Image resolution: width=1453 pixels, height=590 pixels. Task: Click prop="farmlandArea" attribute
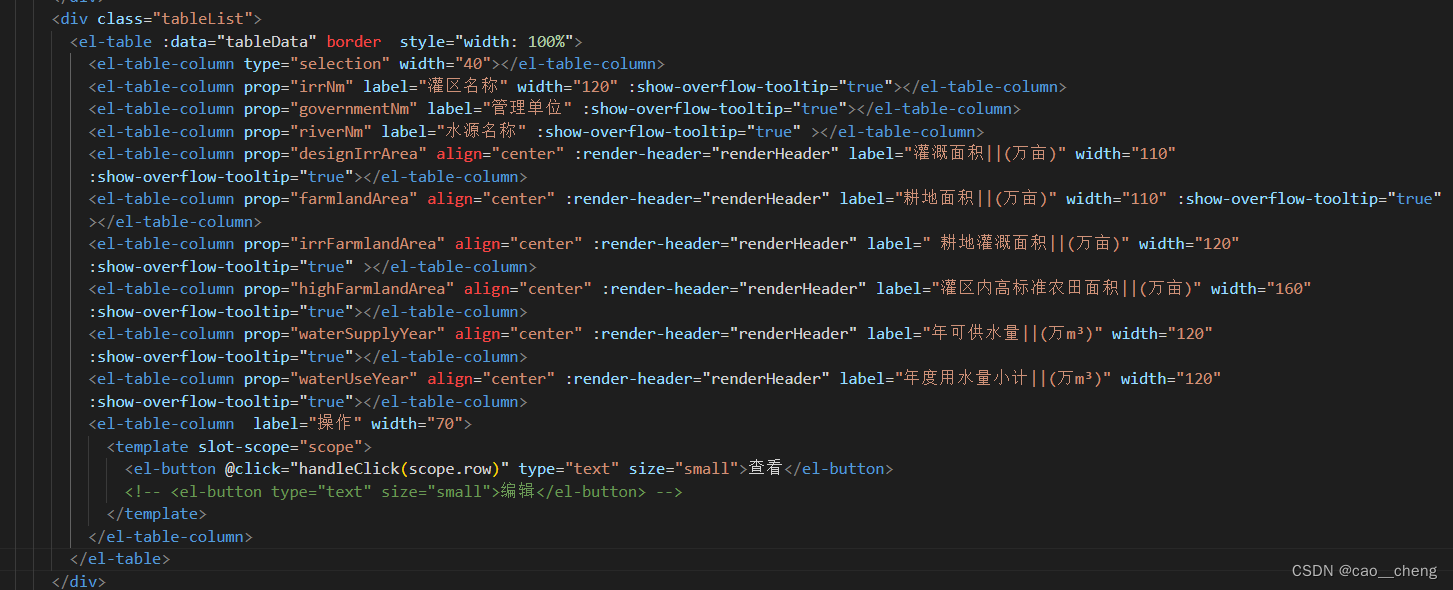pyautogui.click(x=331, y=199)
